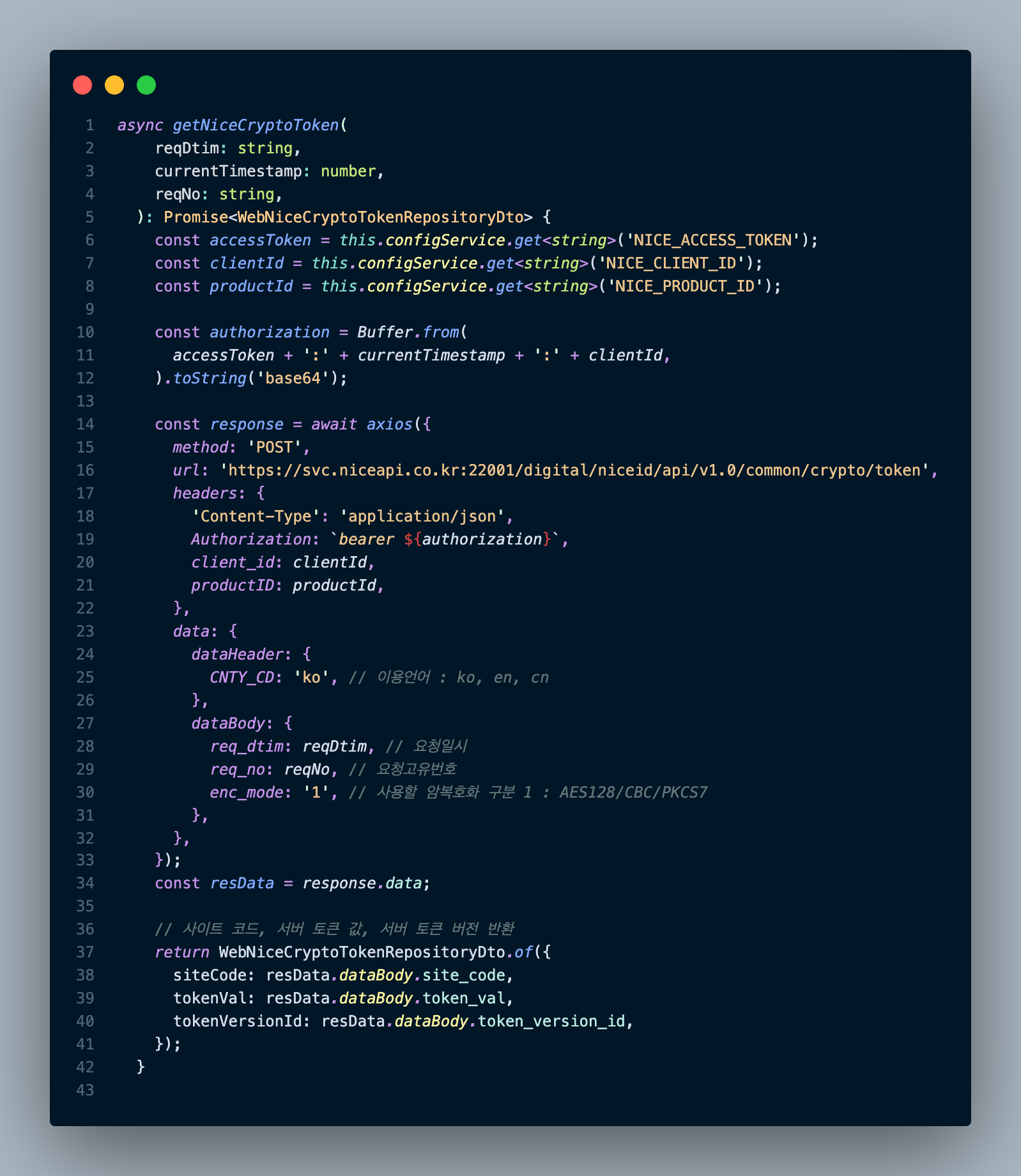Click the 'async' keyword on line 1
The height and width of the screenshot is (1176, 1021).
tap(141, 125)
